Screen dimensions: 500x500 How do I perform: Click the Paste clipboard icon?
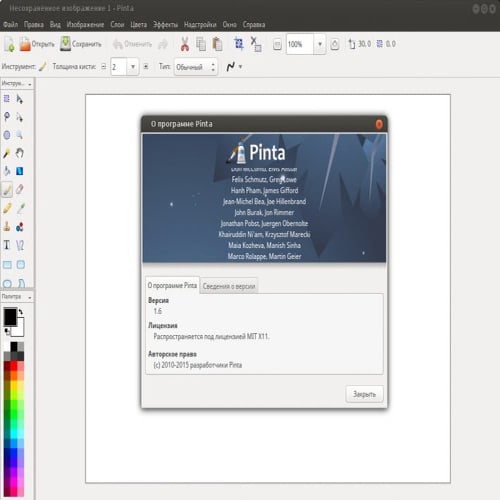pyautogui.click(x=217, y=44)
